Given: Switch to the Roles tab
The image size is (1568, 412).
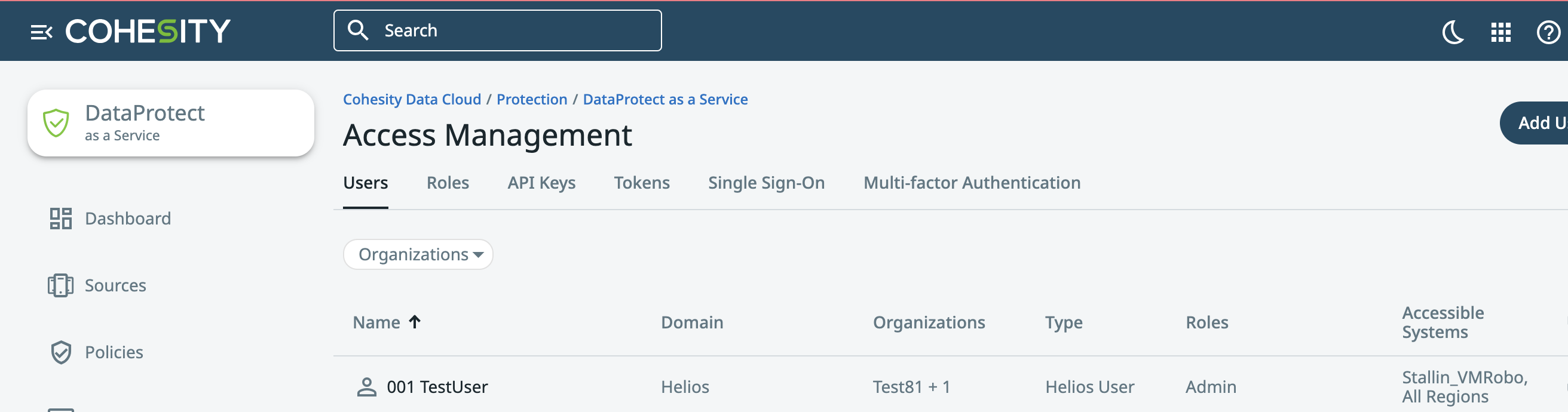Looking at the screenshot, I should tap(448, 183).
